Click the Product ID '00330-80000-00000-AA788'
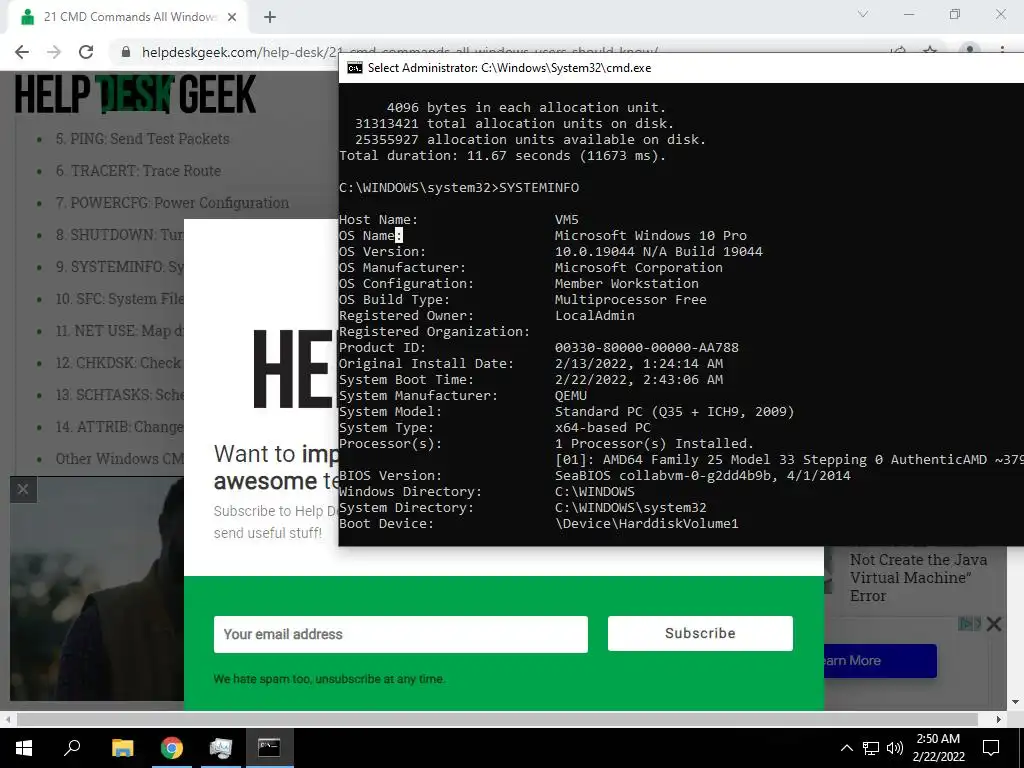Image resolution: width=1024 pixels, height=768 pixels. (x=647, y=347)
